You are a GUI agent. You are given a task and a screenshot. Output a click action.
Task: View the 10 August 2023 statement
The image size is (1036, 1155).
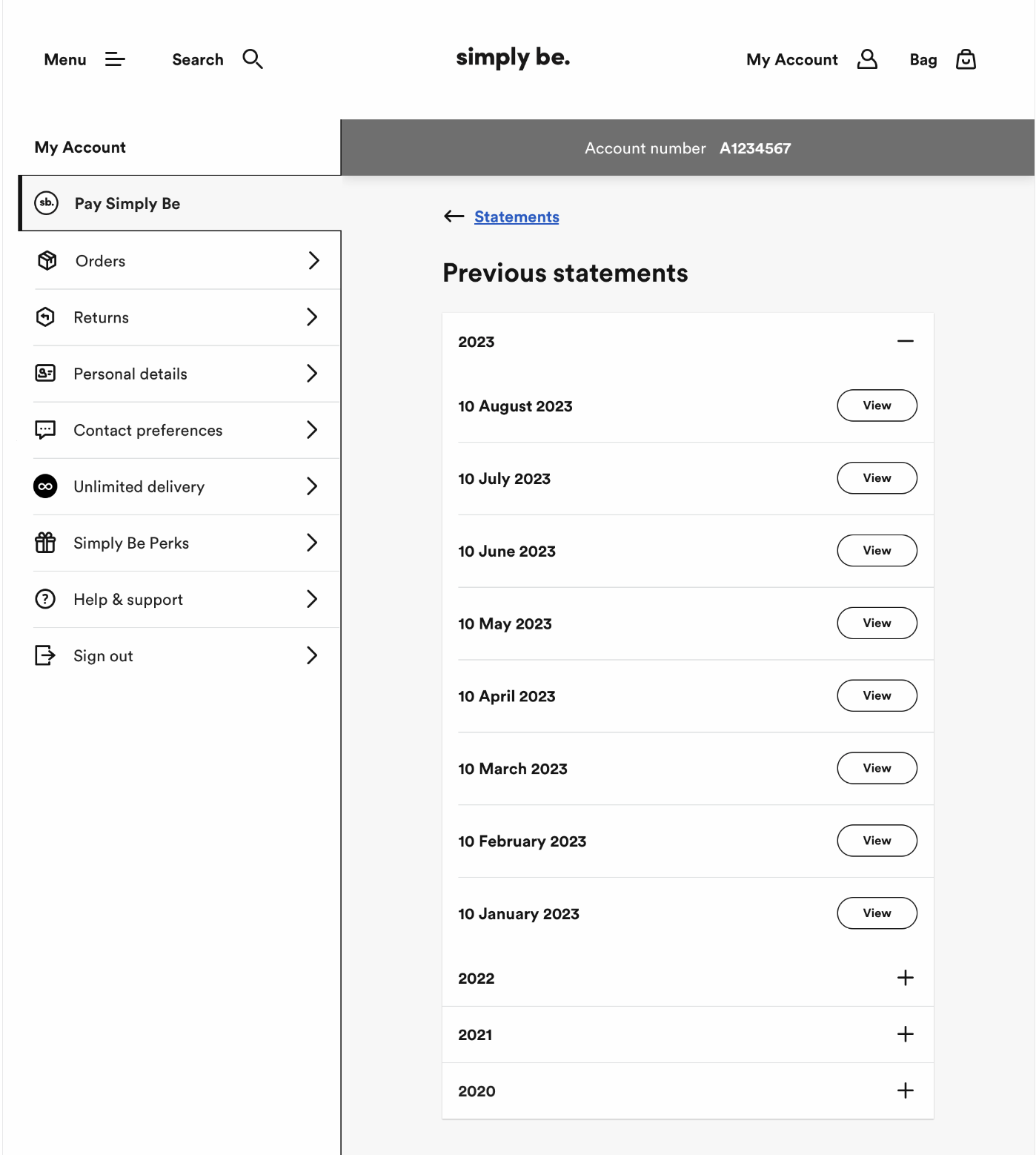(877, 406)
